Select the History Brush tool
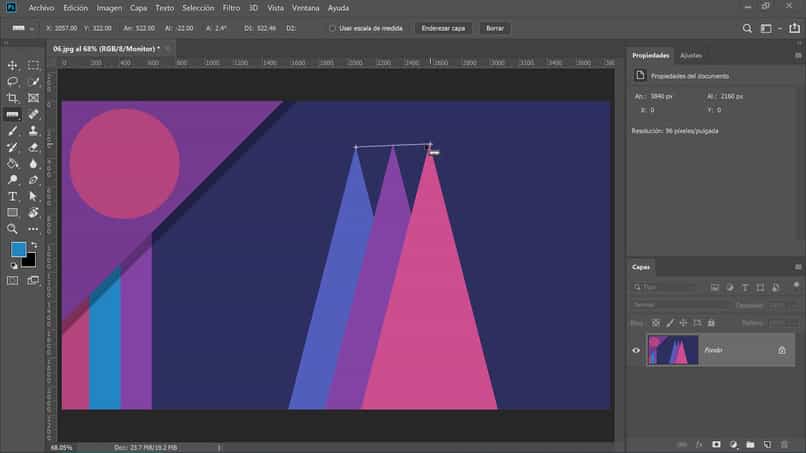 click(12, 147)
